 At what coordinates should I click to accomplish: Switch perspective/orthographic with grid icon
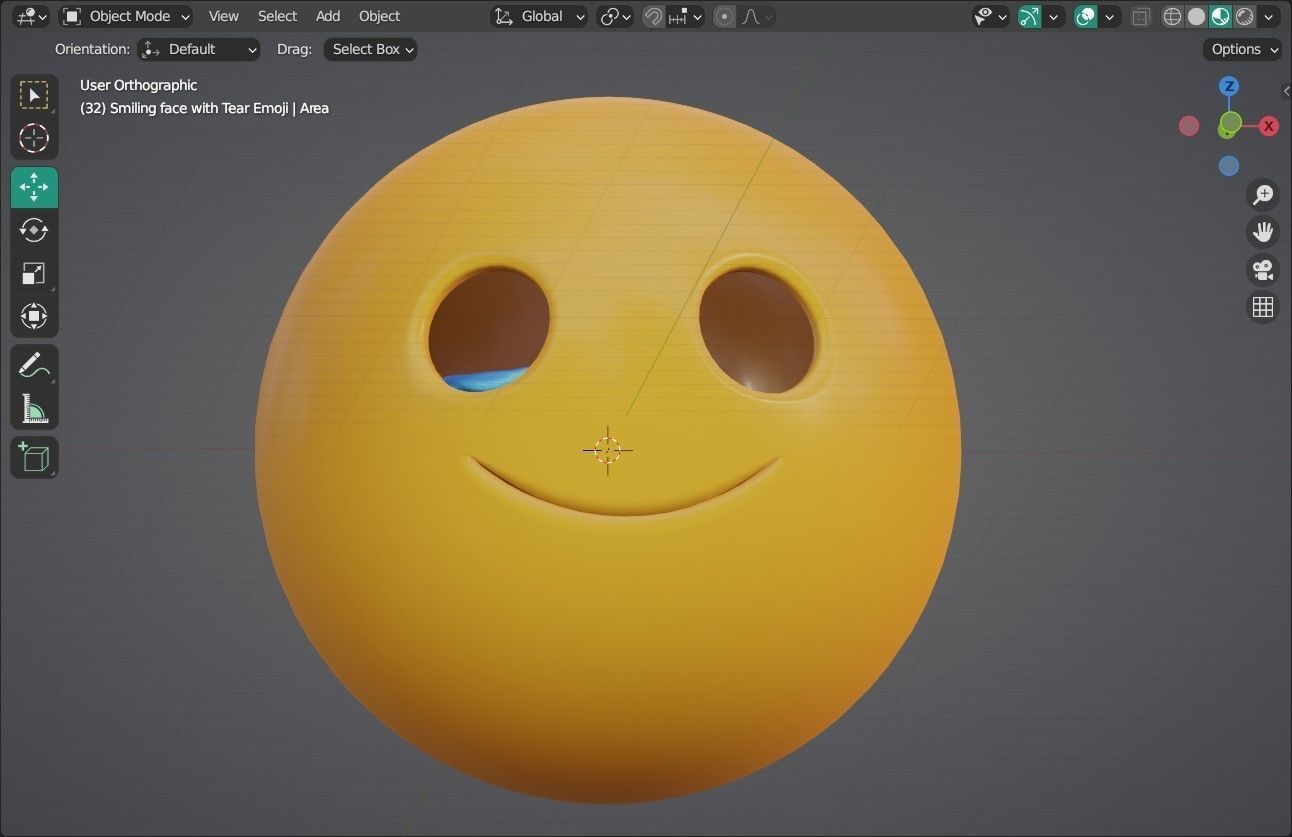tap(1263, 307)
